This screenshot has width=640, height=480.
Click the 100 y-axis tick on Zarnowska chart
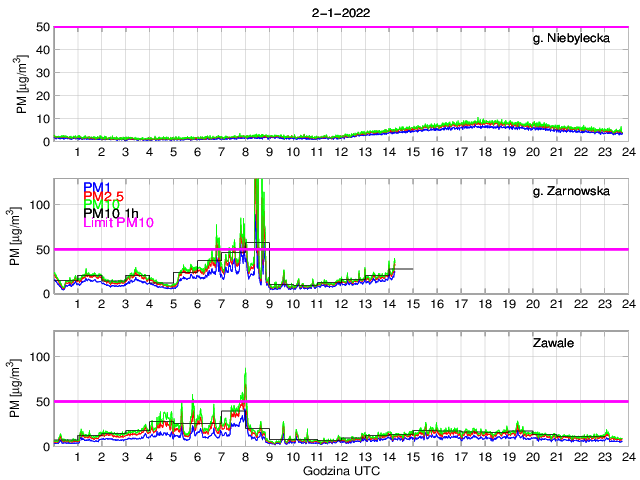39,204
